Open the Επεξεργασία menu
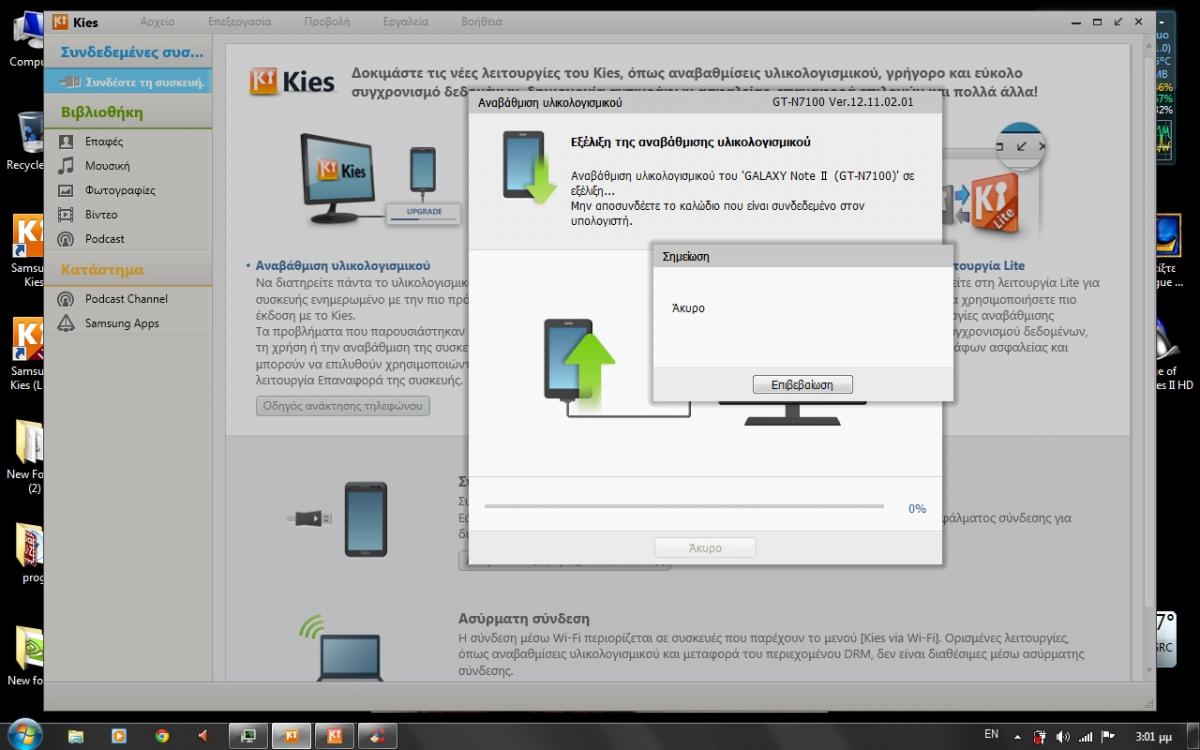Screen dimensions: 1200x750 click(240, 21)
